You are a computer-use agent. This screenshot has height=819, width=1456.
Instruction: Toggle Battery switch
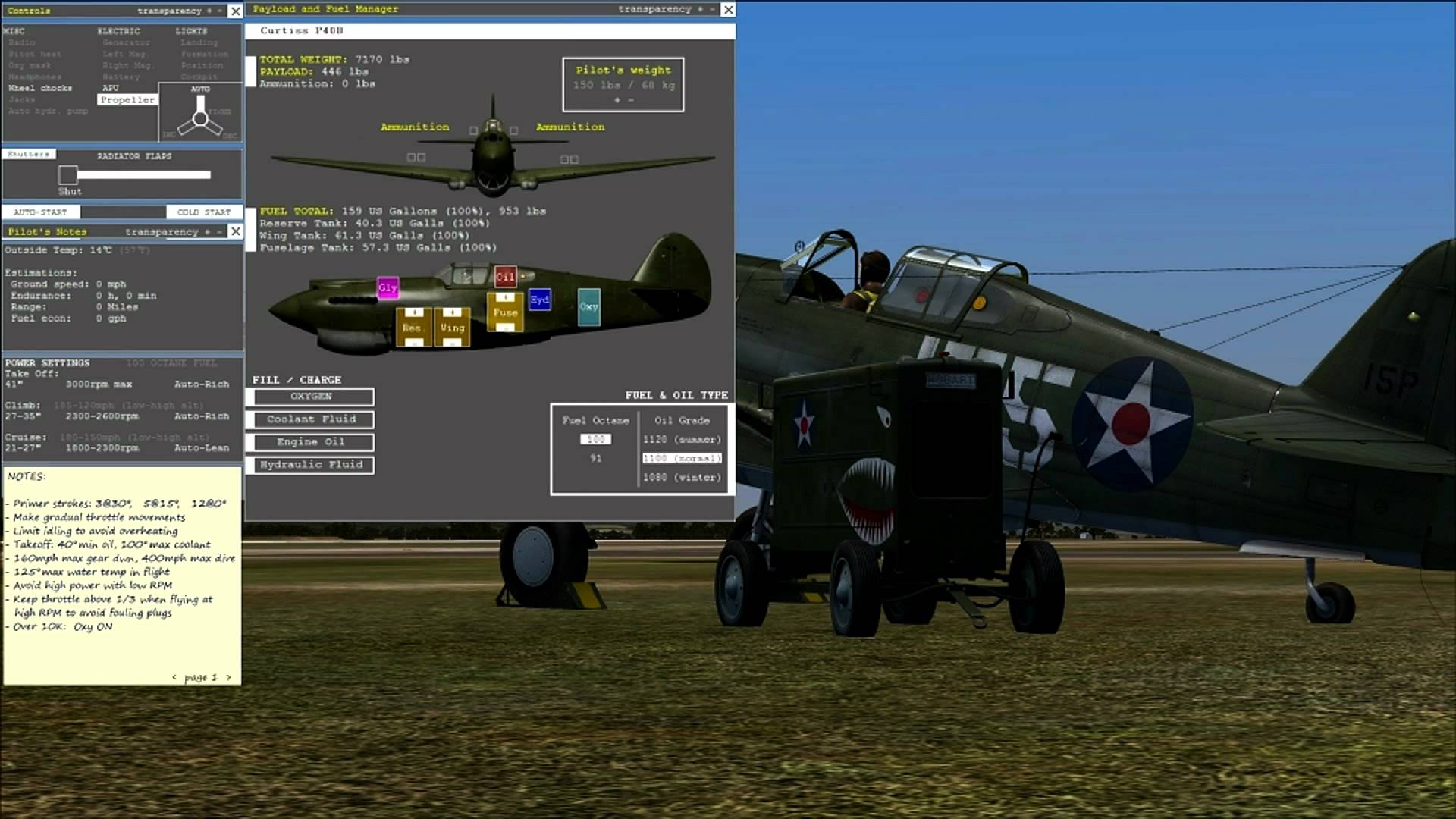tap(121, 77)
